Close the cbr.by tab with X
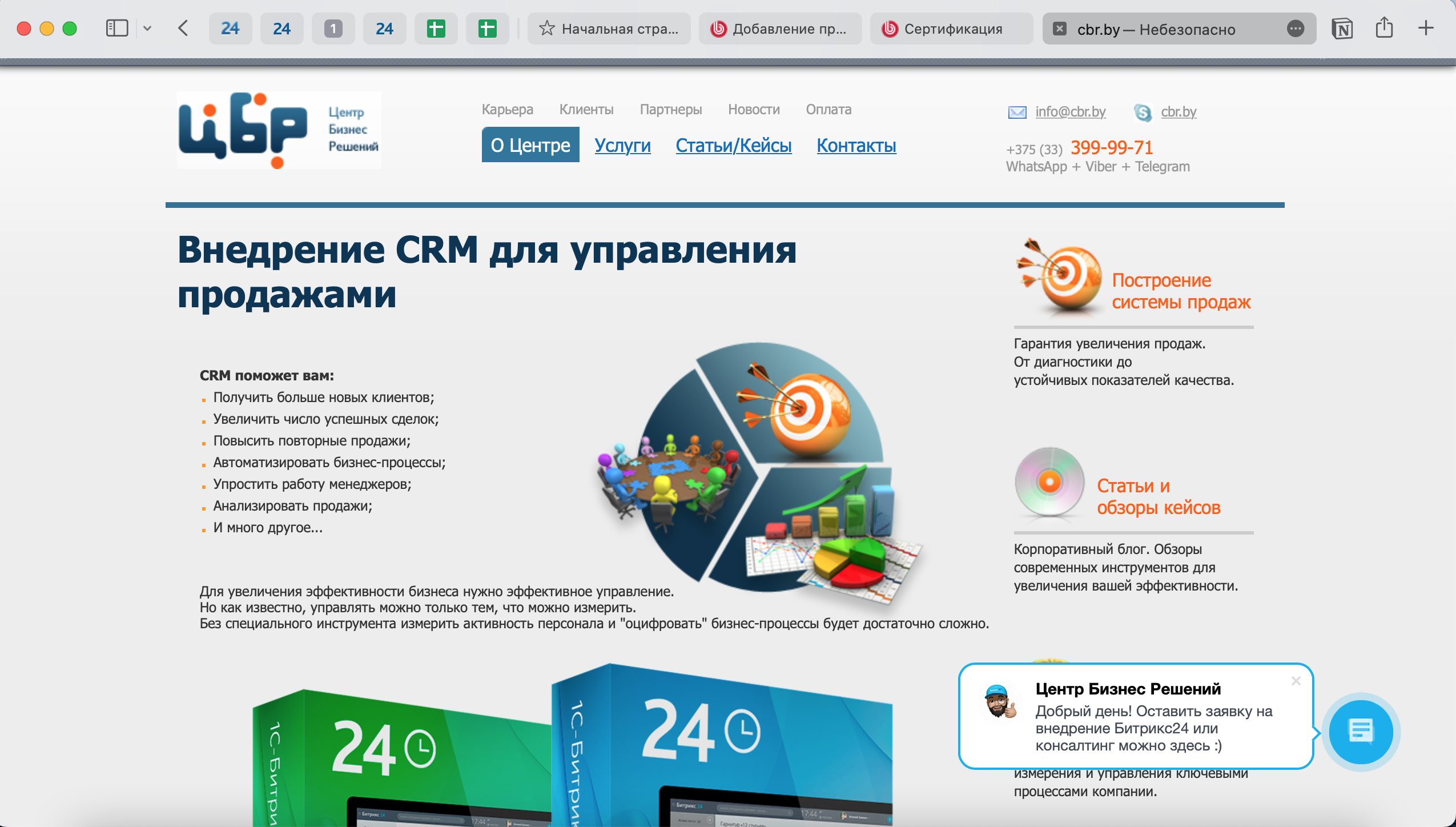Screen dimensions: 1456x827 coord(1059,29)
